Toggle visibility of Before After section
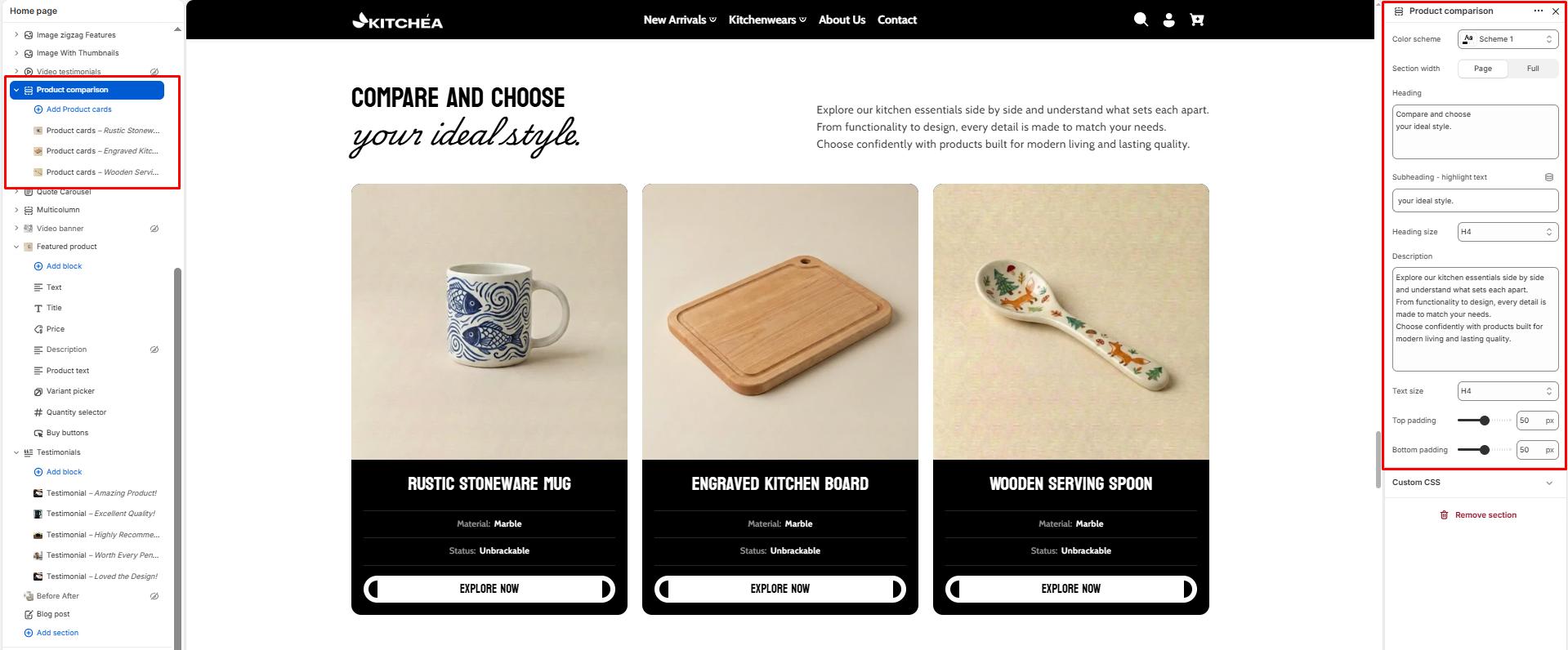Viewport: 1568px width, 650px height. click(x=154, y=596)
